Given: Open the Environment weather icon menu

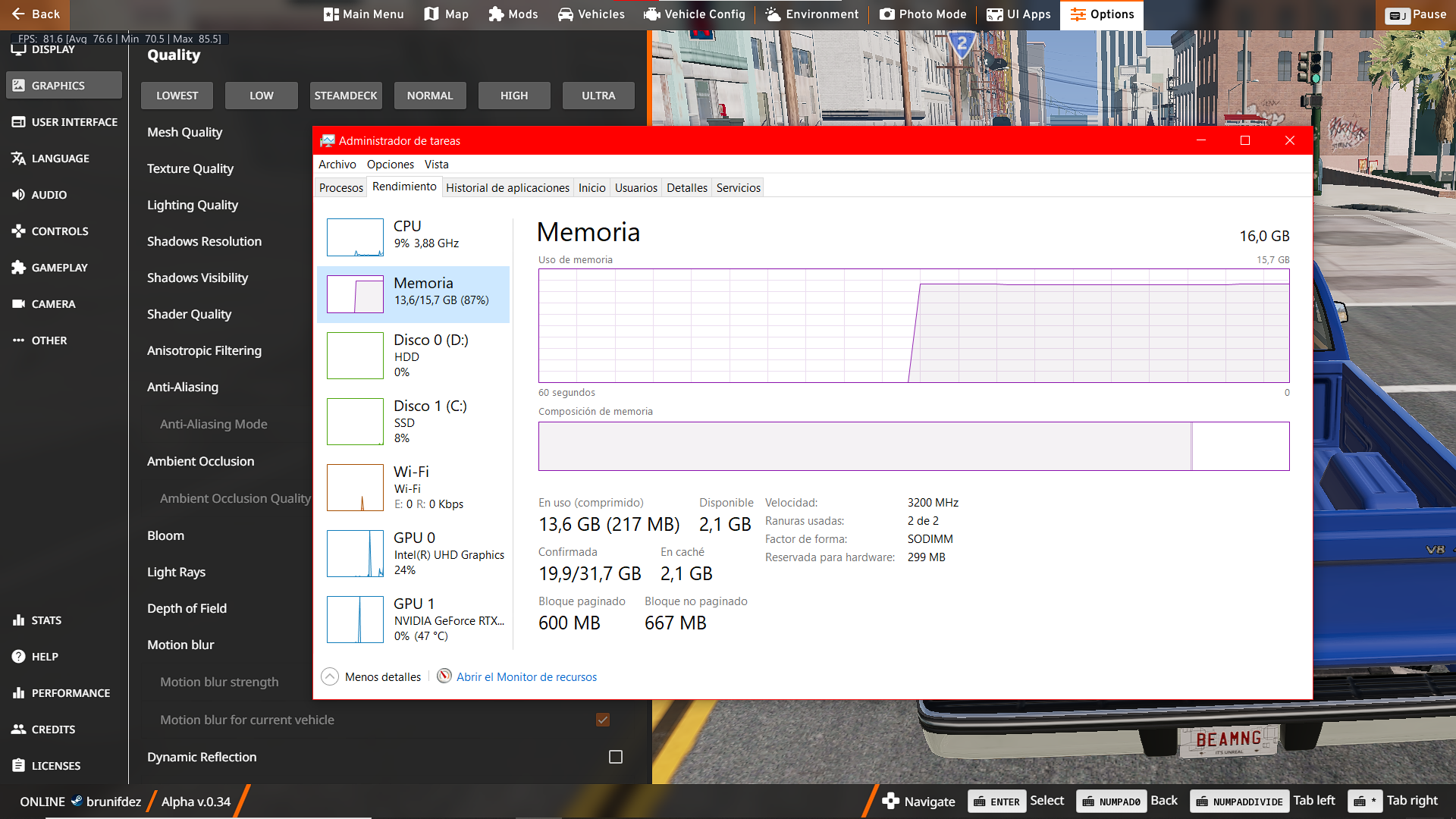Looking at the screenshot, I should coord(773,14).
